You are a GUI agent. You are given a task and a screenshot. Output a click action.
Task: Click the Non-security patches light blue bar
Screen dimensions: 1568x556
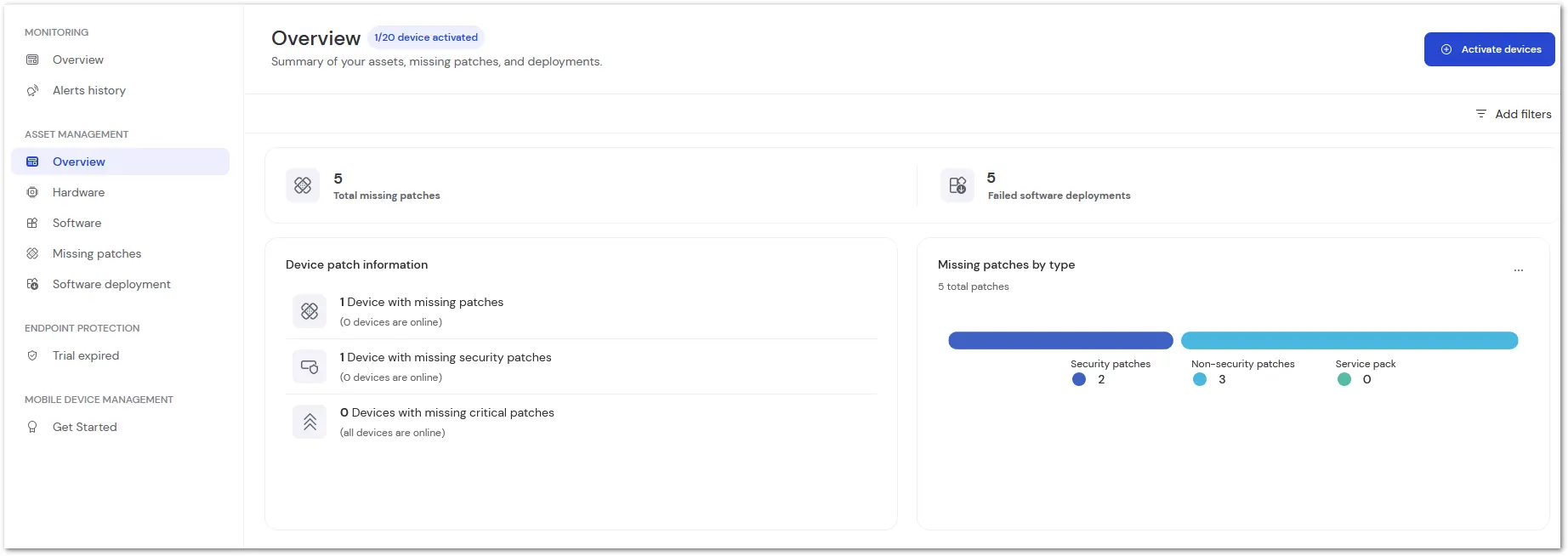coord(1349,340)
